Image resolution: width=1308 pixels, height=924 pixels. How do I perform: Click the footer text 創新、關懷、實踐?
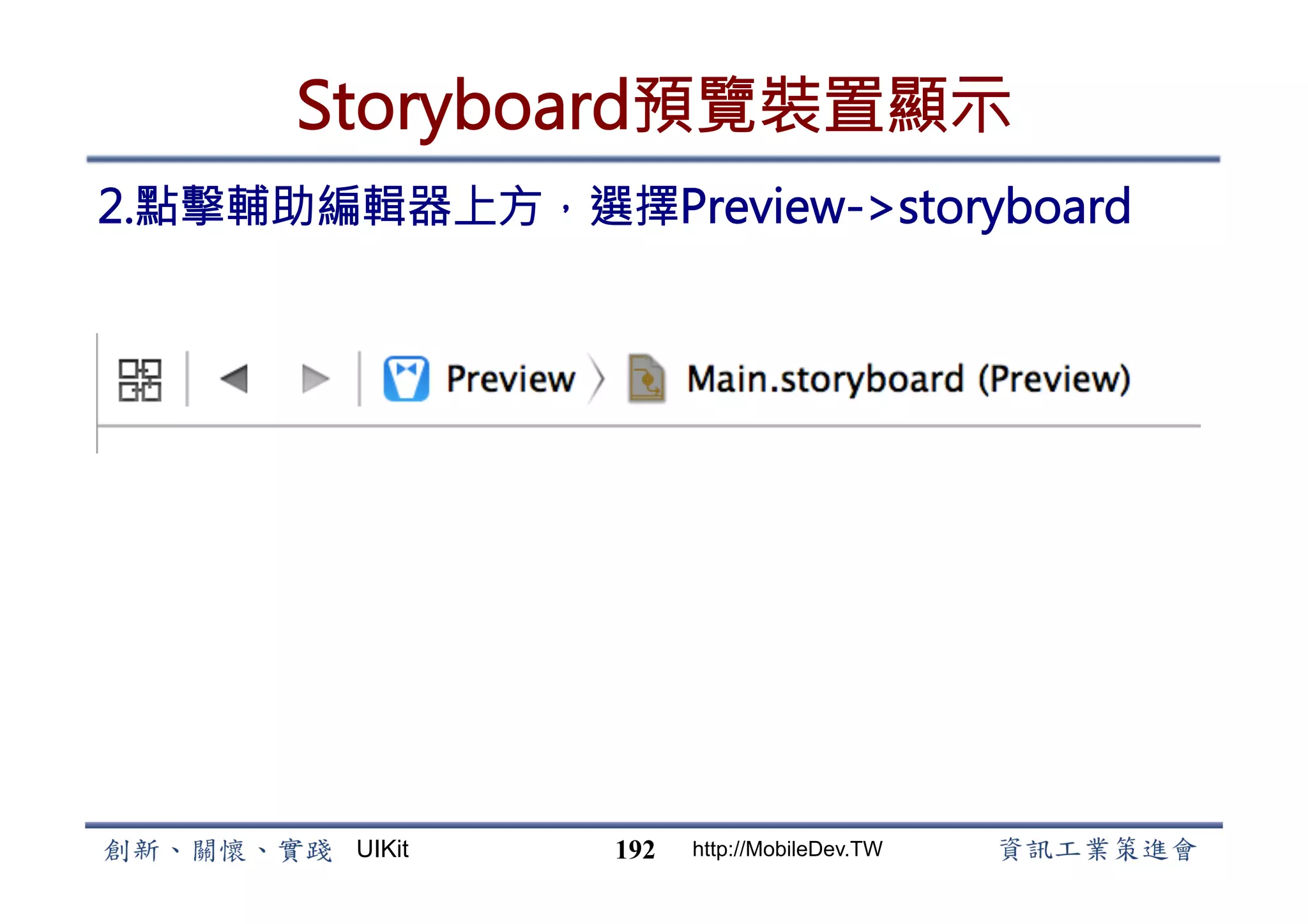coord(218,851)
